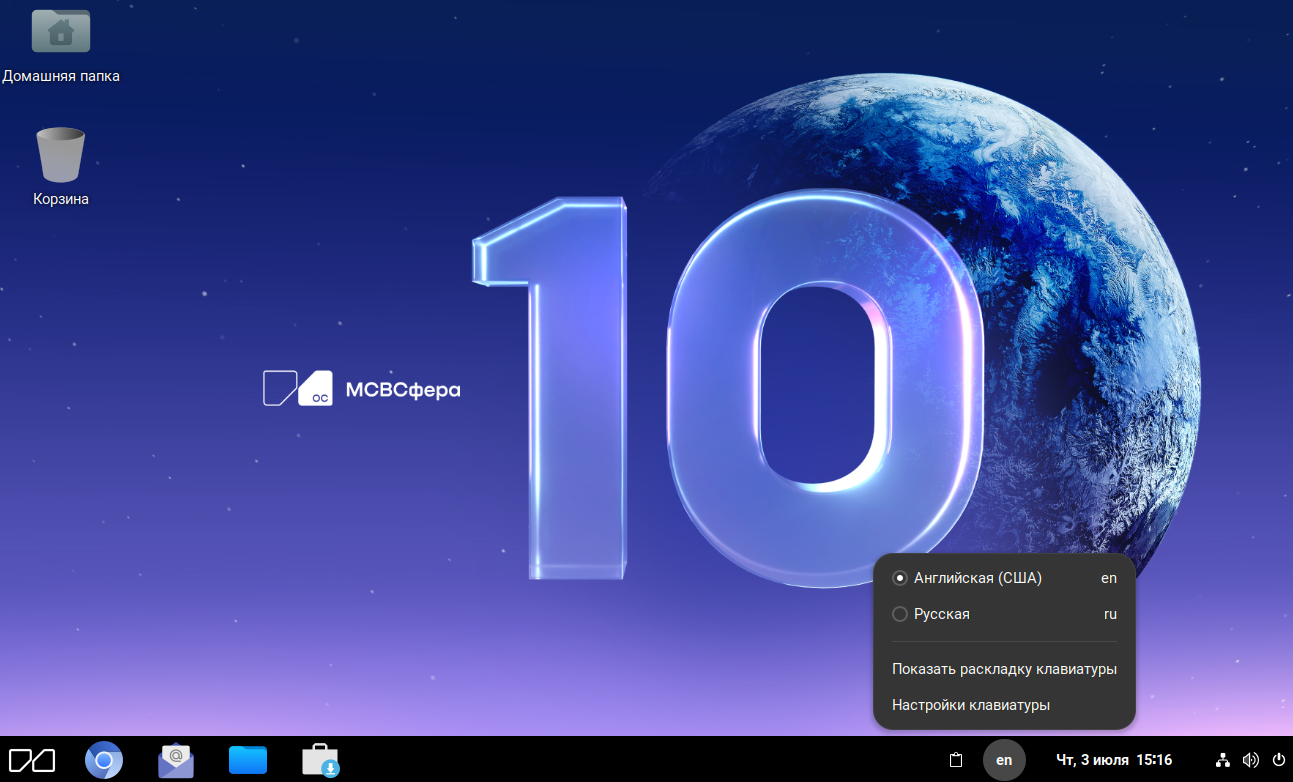Open Настройки клавиатуры from the menu
Image resolution: width=1293 pixels, height=782 pixels.
pyautogui.click(x=971, y=705)
